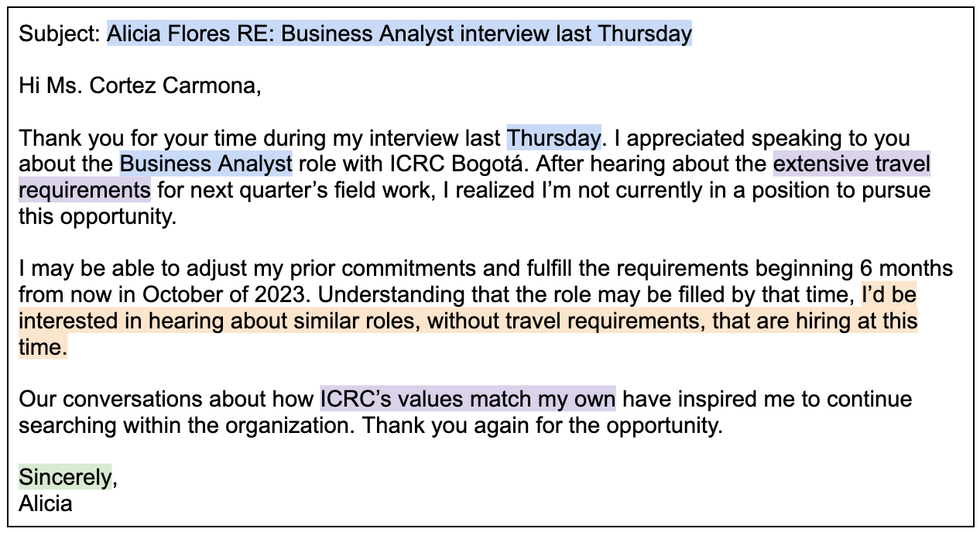980x533 pixels.
Task: Click the highlighted subject line text
Action: tap(399, 34)
